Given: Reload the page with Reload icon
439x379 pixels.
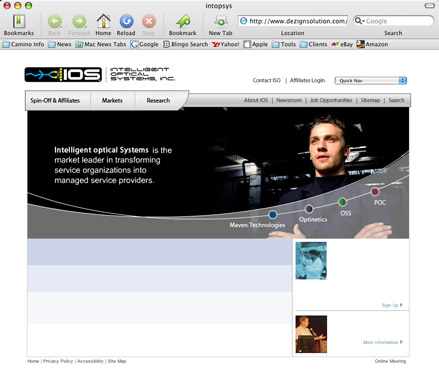Looking at the screenshot, I should pyautogui.click(x=126, y=21).
